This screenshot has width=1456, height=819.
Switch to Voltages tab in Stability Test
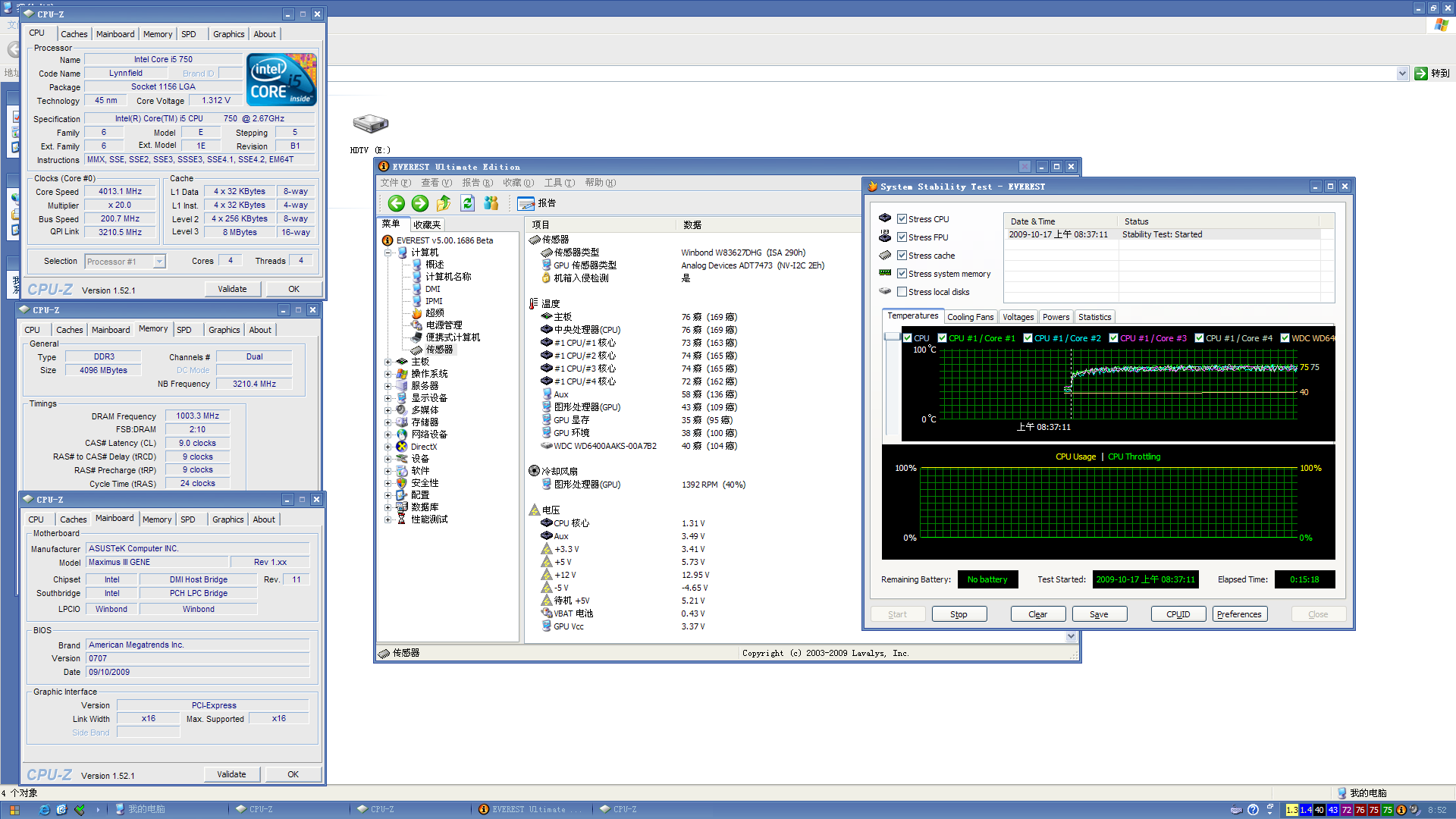point(1018,317)
